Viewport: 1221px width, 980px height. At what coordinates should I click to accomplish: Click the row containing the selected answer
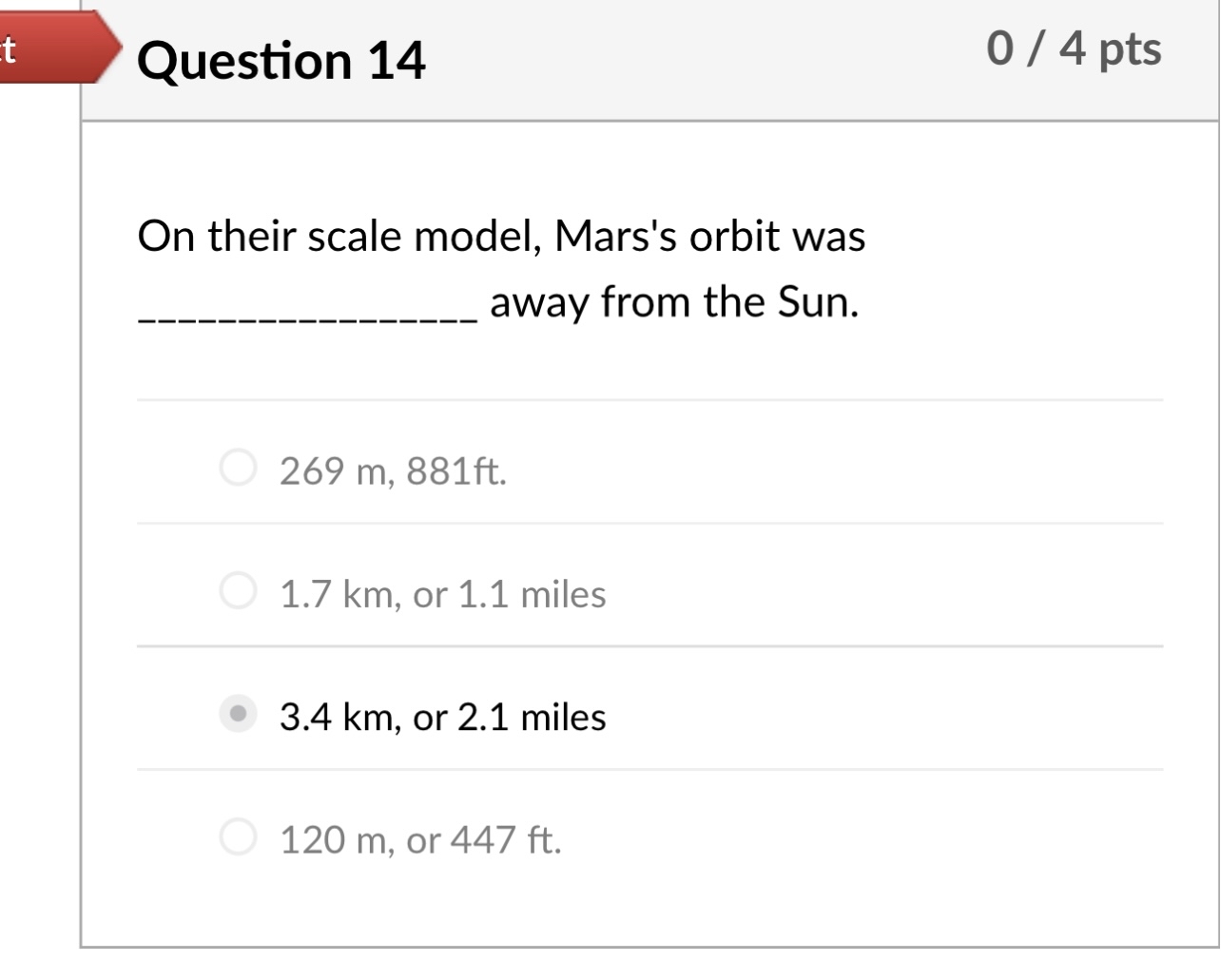pyautogui.click(x=650, y=713)
